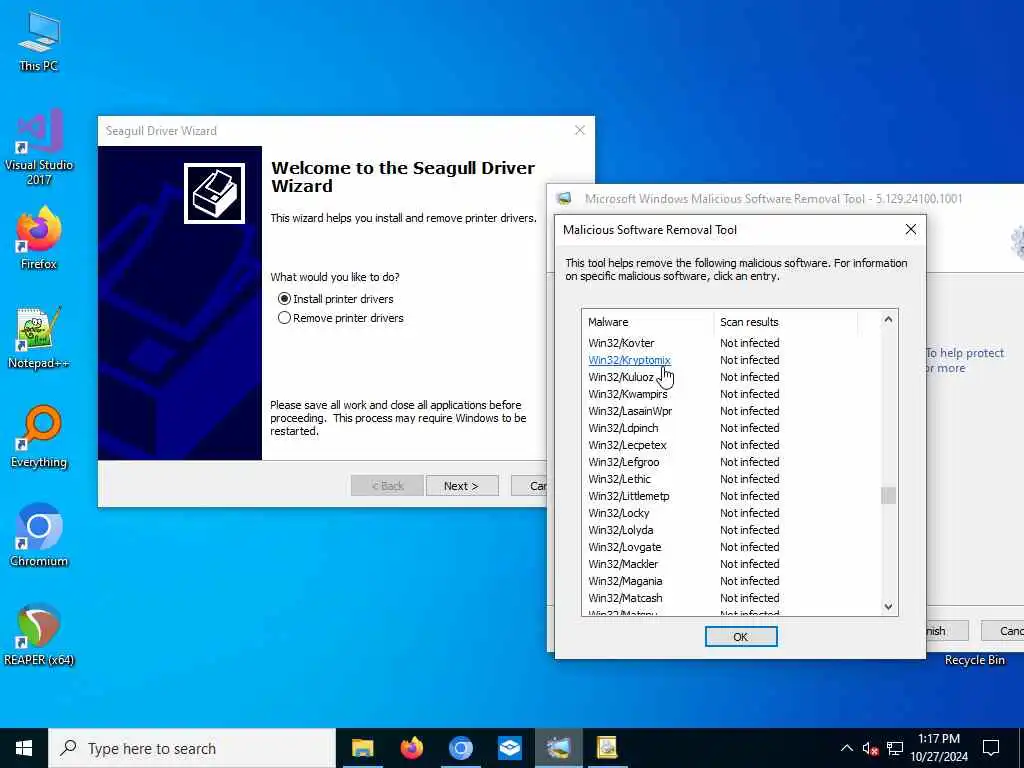Select the Win32/Locky entry
Viewport: 1024px width, 768px height.
click(x=618, y=513)
